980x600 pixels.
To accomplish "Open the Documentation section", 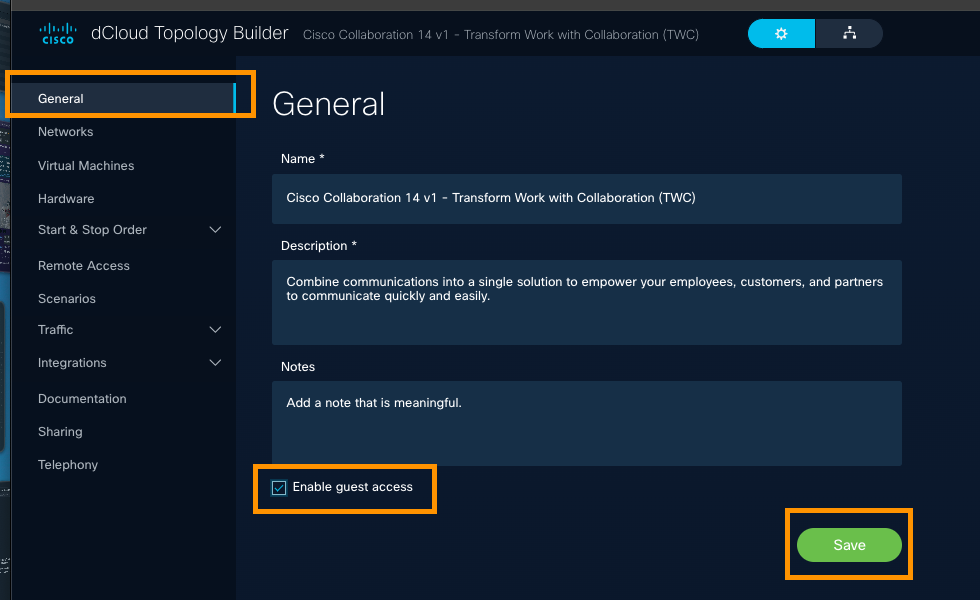I will [x=82, y=399].
